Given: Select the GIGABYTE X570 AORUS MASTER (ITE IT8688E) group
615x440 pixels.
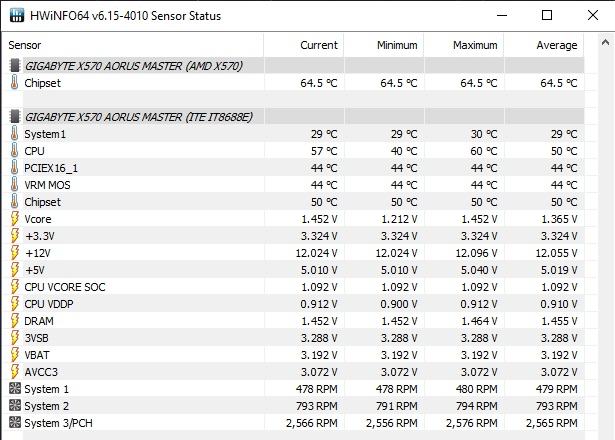Looking at the screenshot, I should click(x=138, y=117).
